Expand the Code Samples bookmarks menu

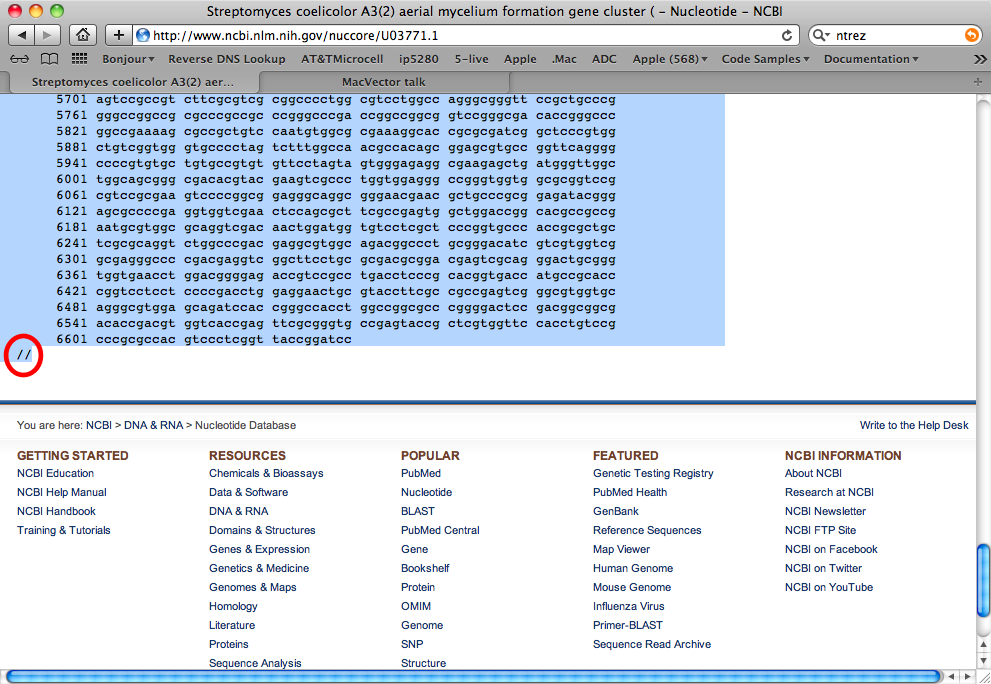(x=765, y=59)
